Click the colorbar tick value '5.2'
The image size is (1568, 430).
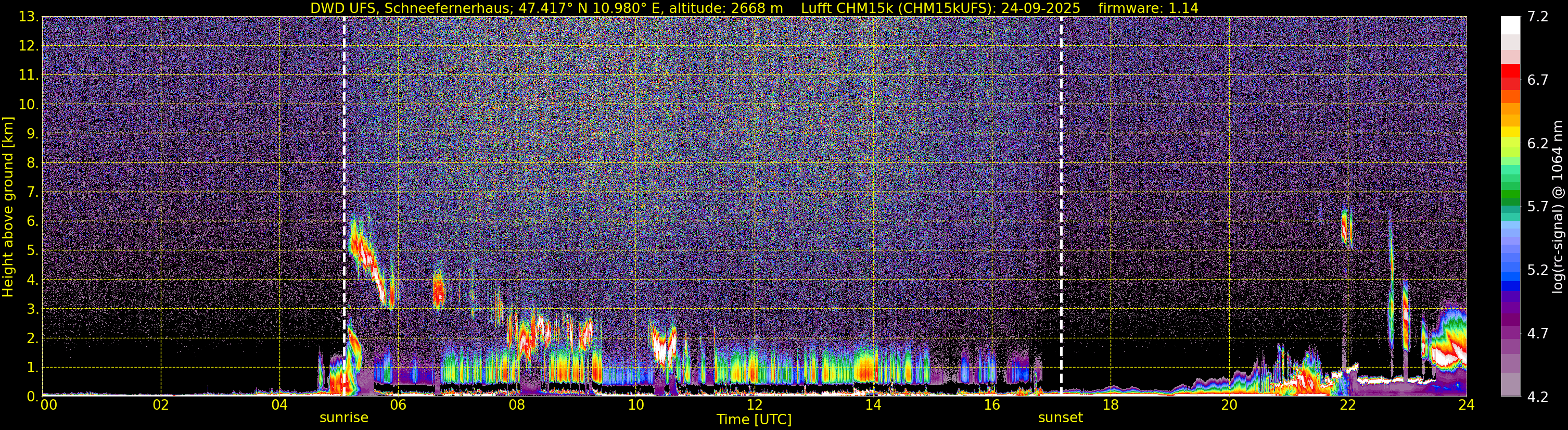[1538, 270]
